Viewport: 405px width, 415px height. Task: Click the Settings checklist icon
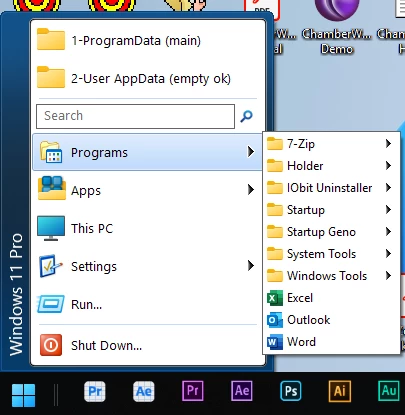(x=51, y=266)
